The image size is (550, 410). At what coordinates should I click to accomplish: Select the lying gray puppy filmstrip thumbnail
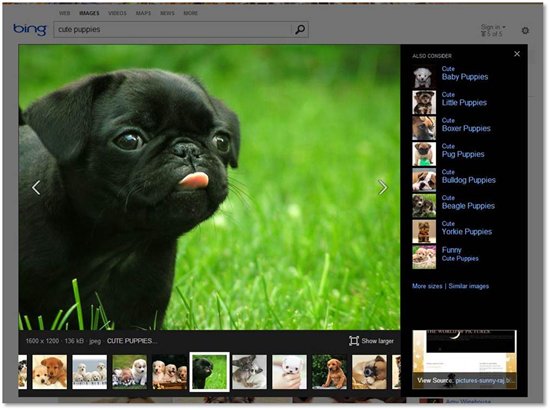coord(249,372)
